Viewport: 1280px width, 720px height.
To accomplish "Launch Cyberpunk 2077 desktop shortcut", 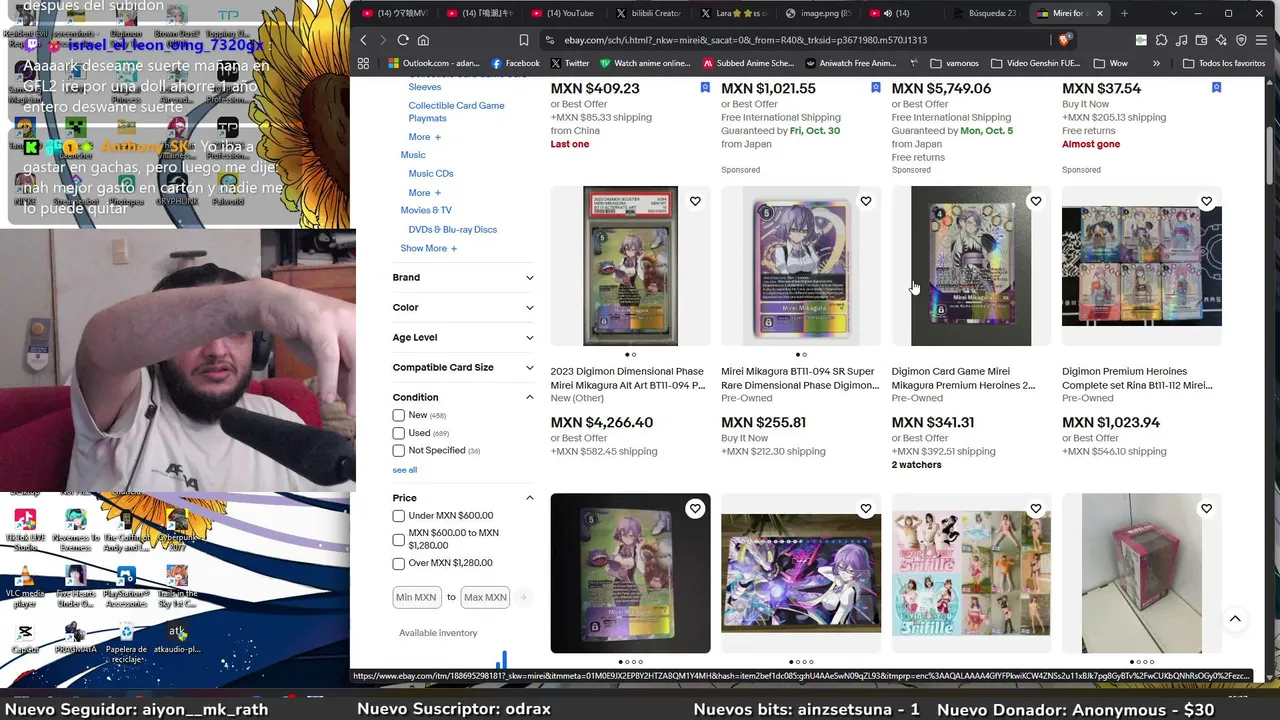I will click(x=178, y=530).
